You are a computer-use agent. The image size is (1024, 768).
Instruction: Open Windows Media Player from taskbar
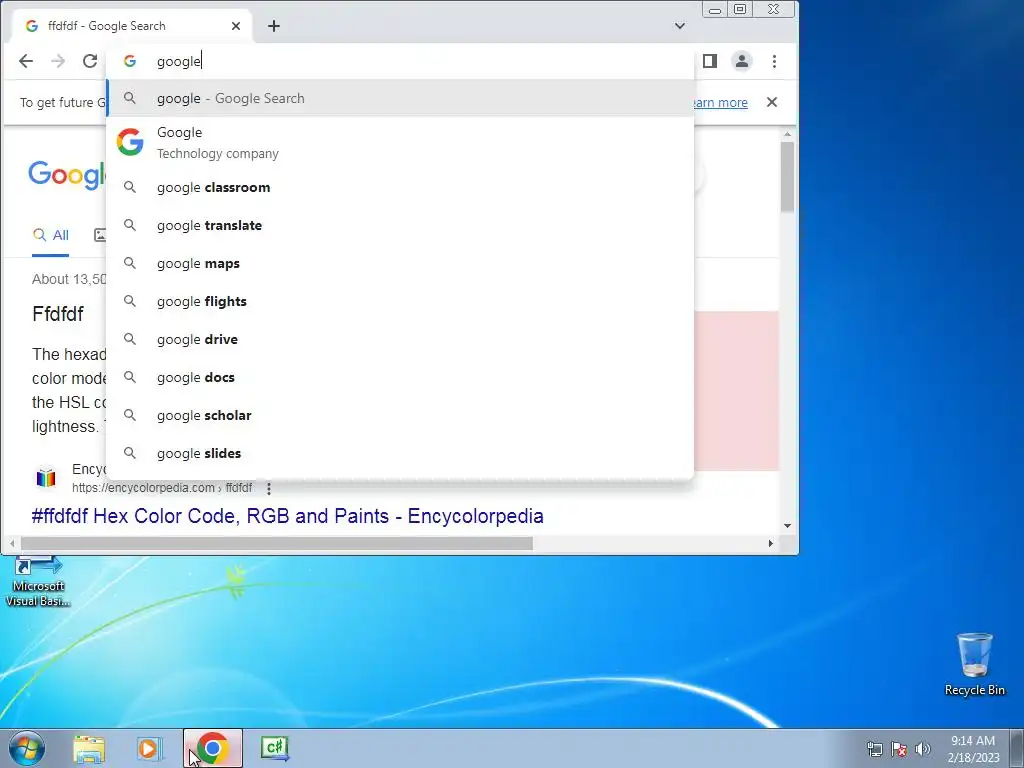click(x=149, y=749)
